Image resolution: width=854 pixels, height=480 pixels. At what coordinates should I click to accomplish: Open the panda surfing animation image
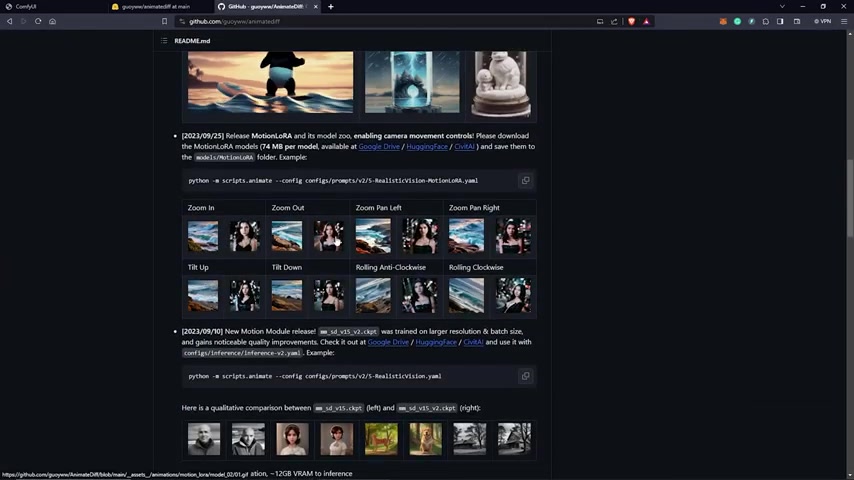[271, 82]
